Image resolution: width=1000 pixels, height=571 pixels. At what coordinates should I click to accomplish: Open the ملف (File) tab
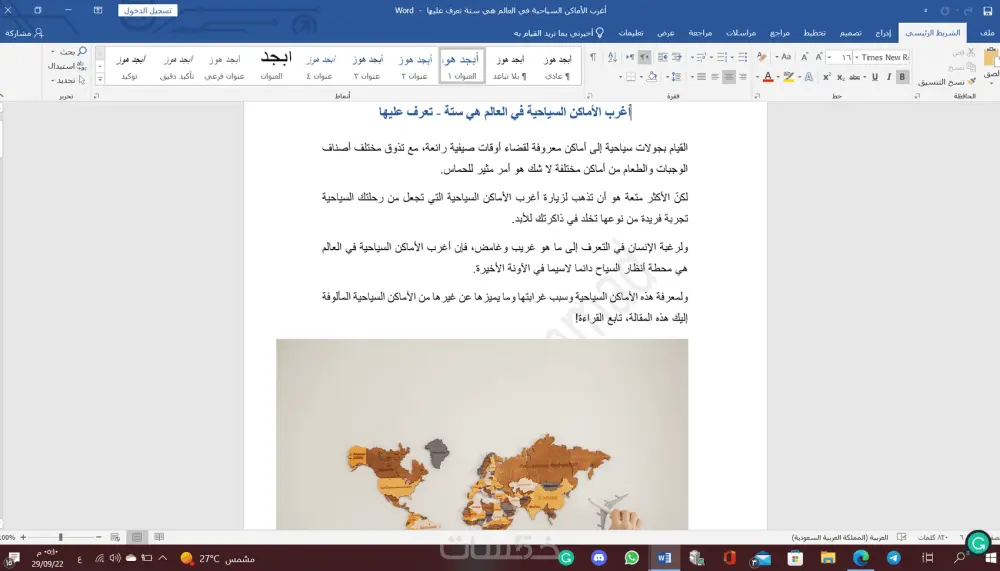pos(986,33)
